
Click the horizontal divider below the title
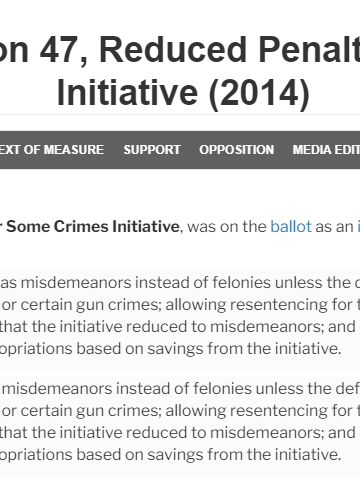[180, 115]
